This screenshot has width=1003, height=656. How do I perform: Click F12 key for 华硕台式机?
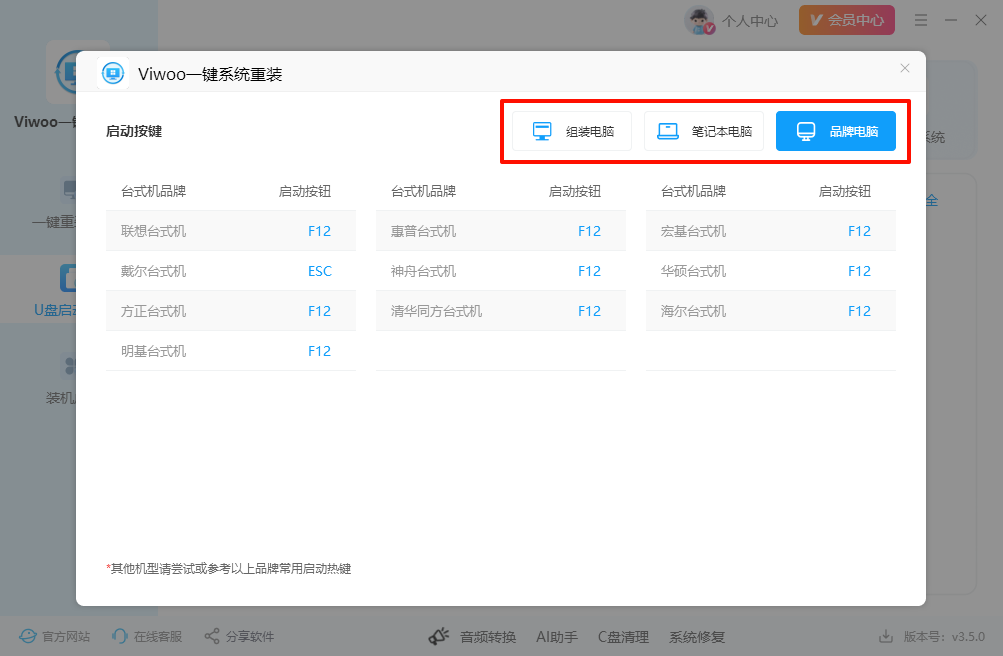click(859, 271)
